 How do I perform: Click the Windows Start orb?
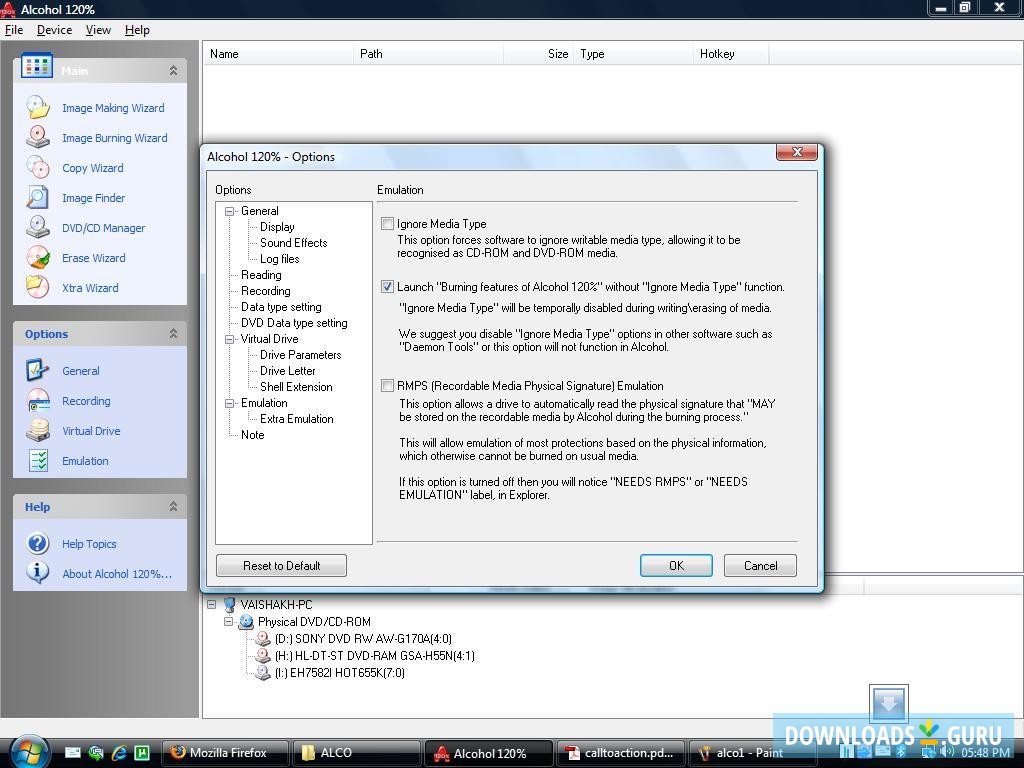point(29,752)
